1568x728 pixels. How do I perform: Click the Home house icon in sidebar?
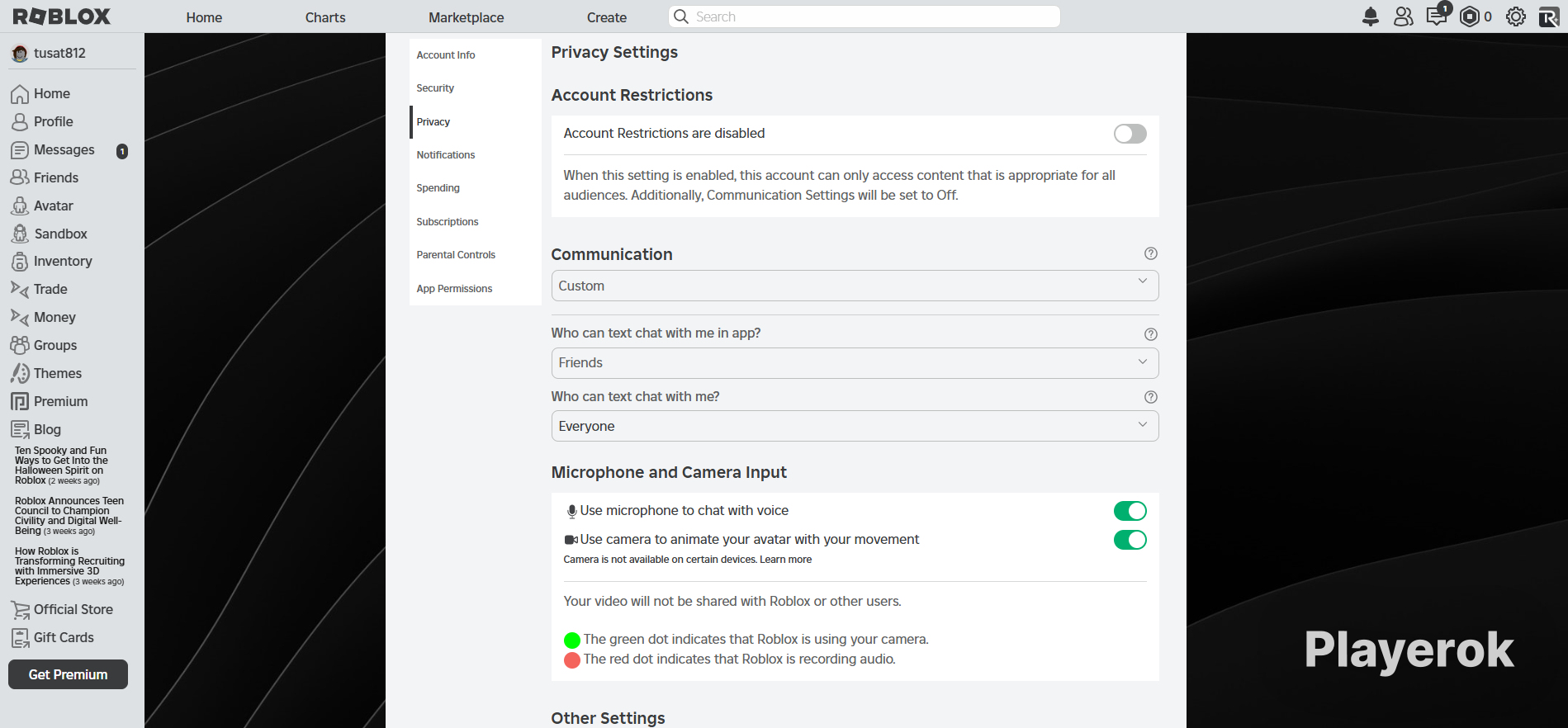20,94
